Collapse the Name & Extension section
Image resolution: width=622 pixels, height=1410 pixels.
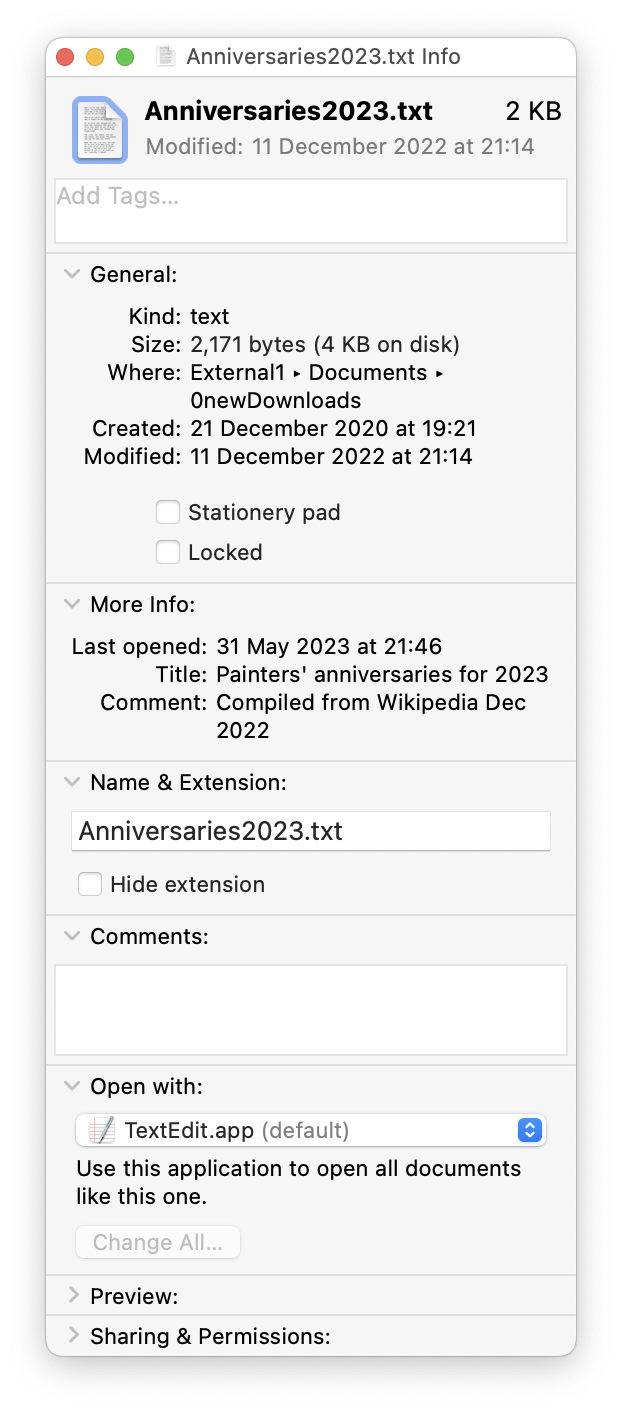pyautogui.click(x=72, y=782)
